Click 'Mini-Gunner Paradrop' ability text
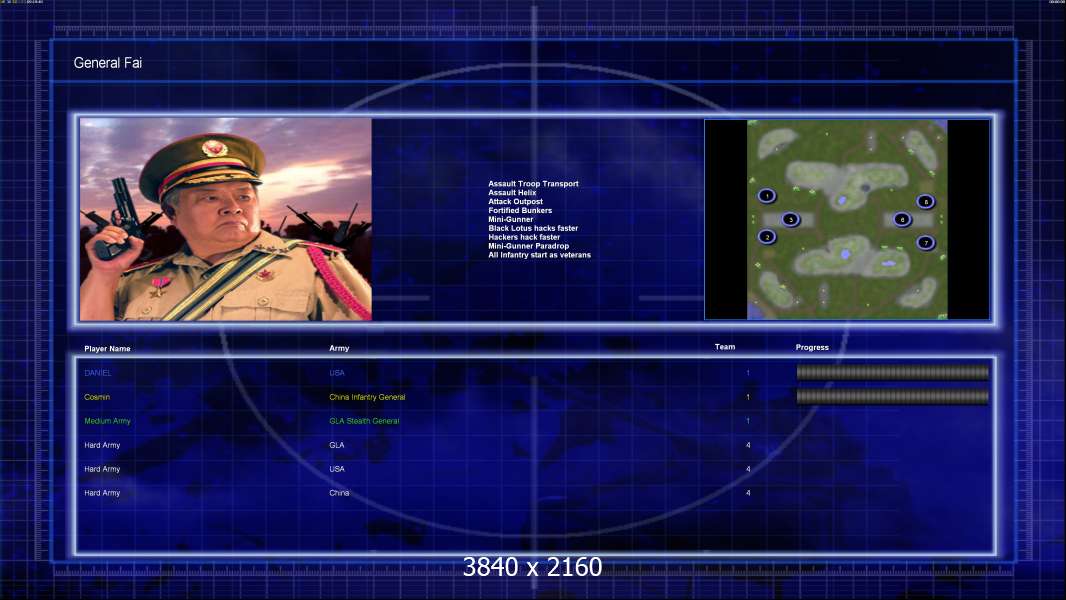 [528, 245]
